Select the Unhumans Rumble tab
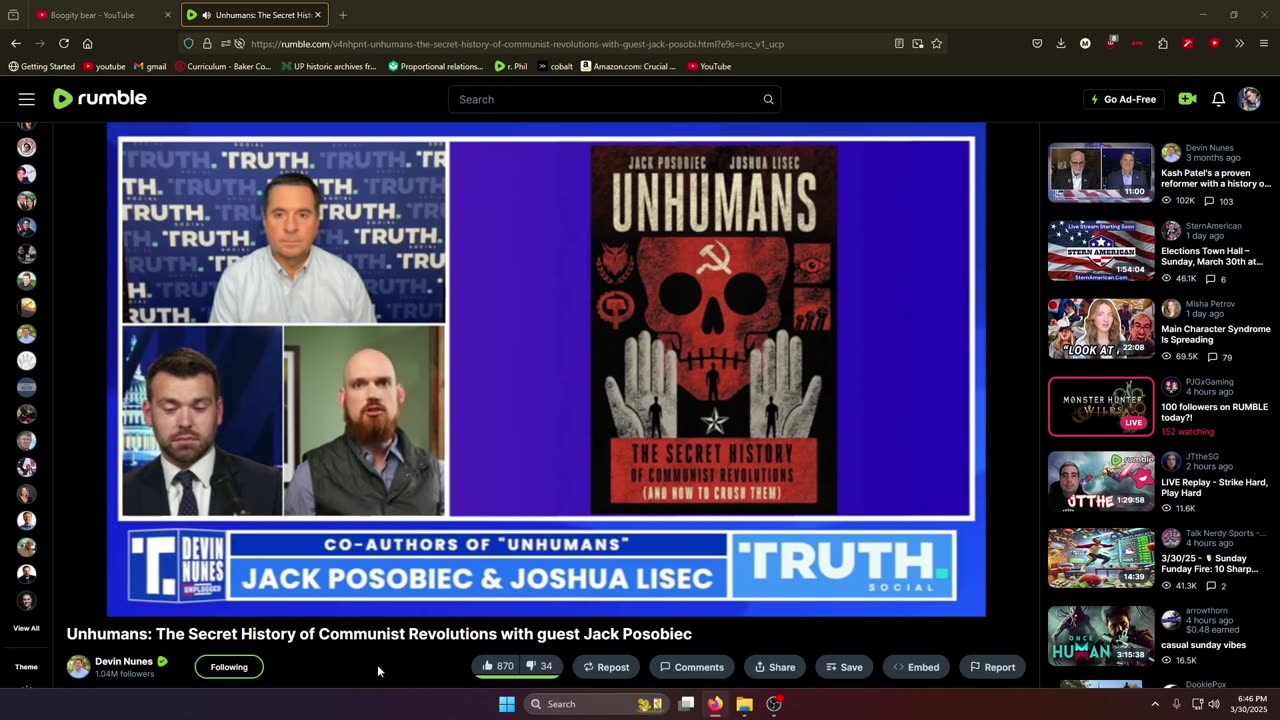 (x=255, y=15)
